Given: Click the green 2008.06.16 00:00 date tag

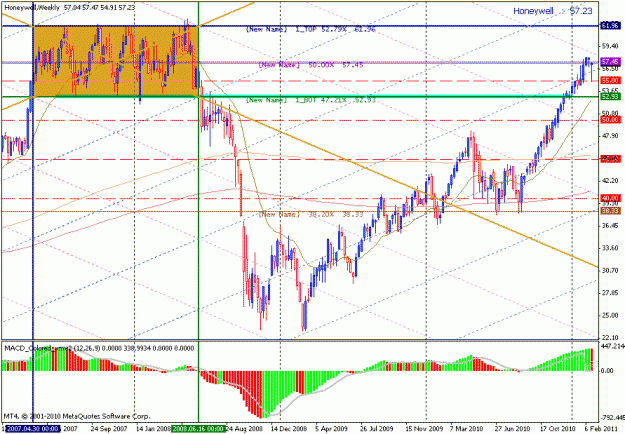Looking at the screenshot, I should [x=199, y=429].
